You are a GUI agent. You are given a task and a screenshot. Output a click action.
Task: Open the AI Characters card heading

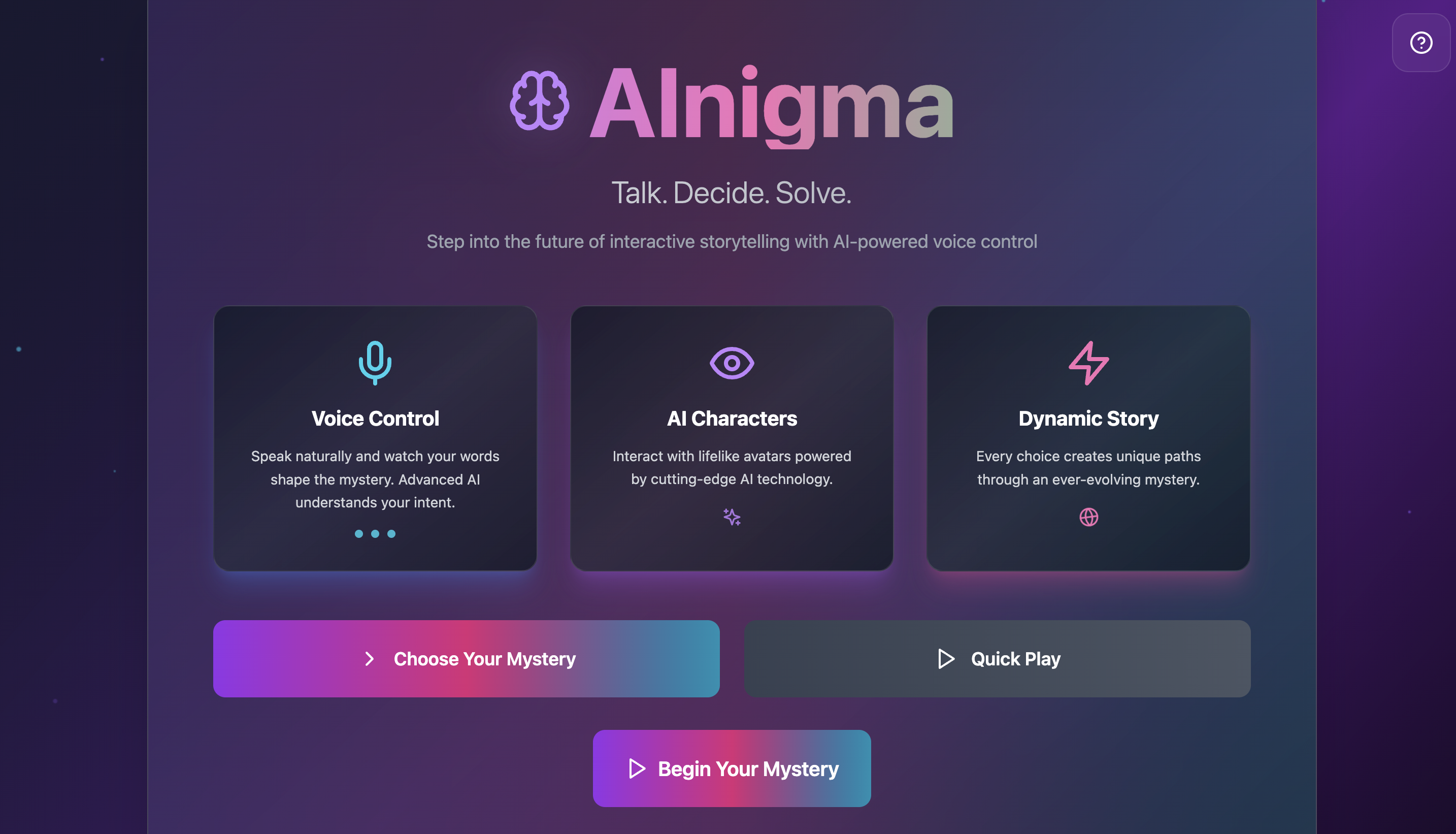tap(732, 419)
